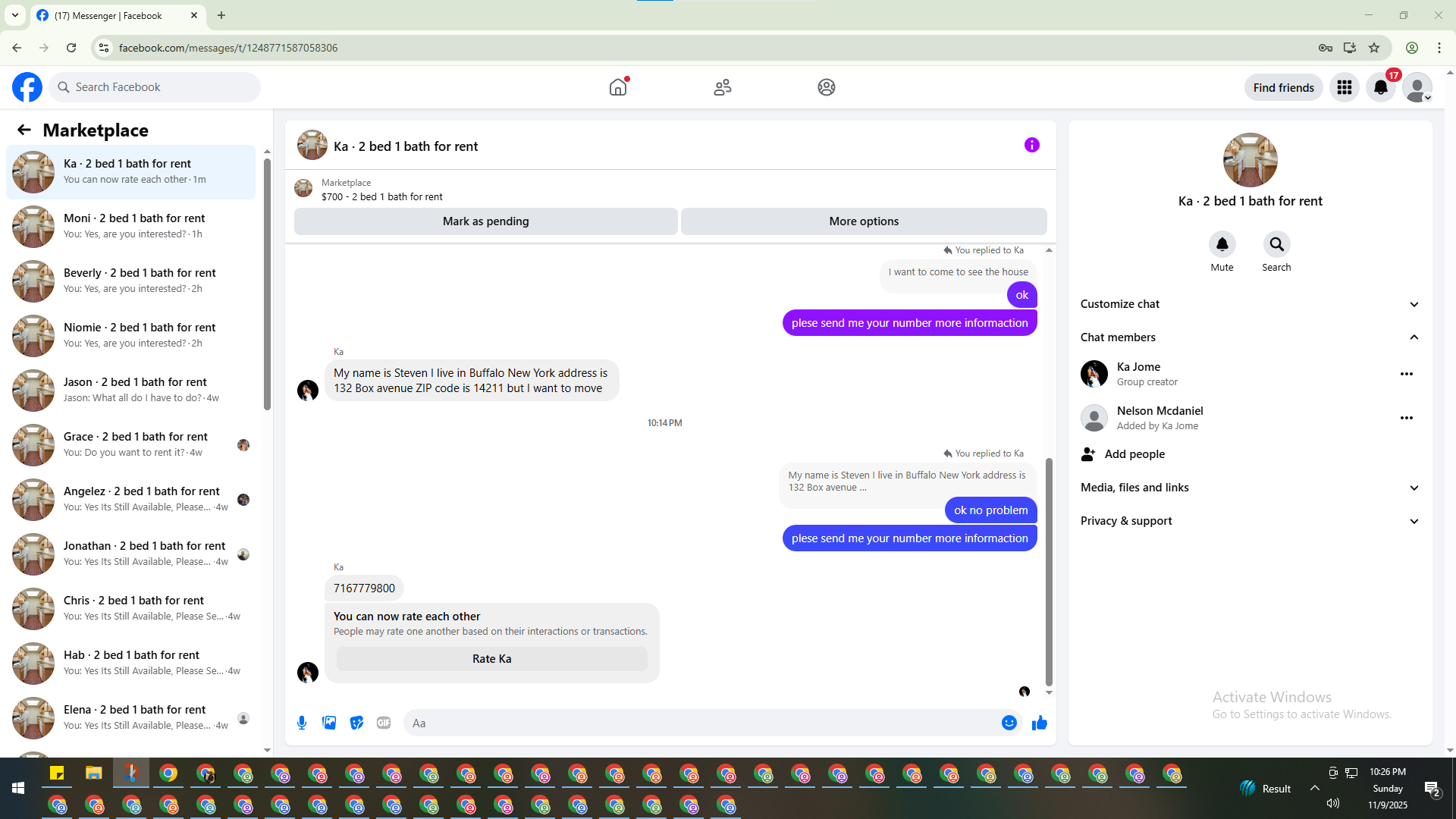Viewport: 1456px width, 819px height.
Task: Open options for member Nelson Mcdaniel
Action: 1407,418
